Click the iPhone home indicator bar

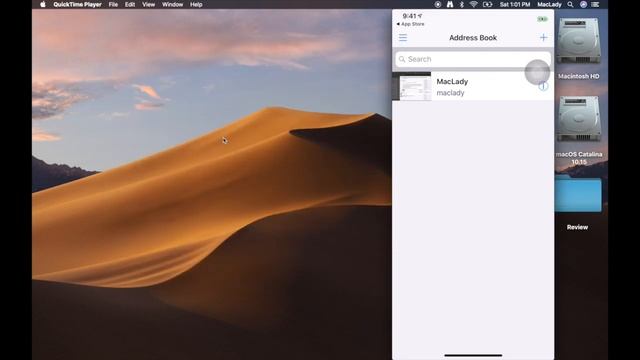473,355
